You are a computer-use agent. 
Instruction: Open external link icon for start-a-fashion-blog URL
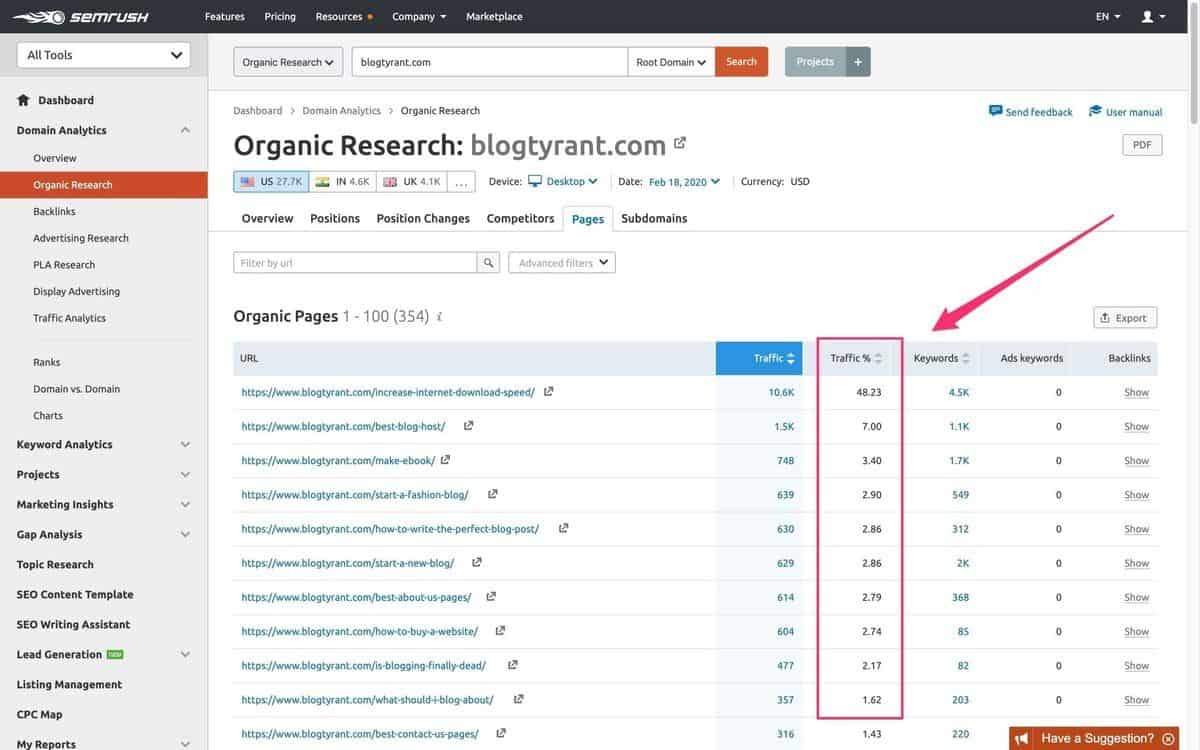coord(492,494)
